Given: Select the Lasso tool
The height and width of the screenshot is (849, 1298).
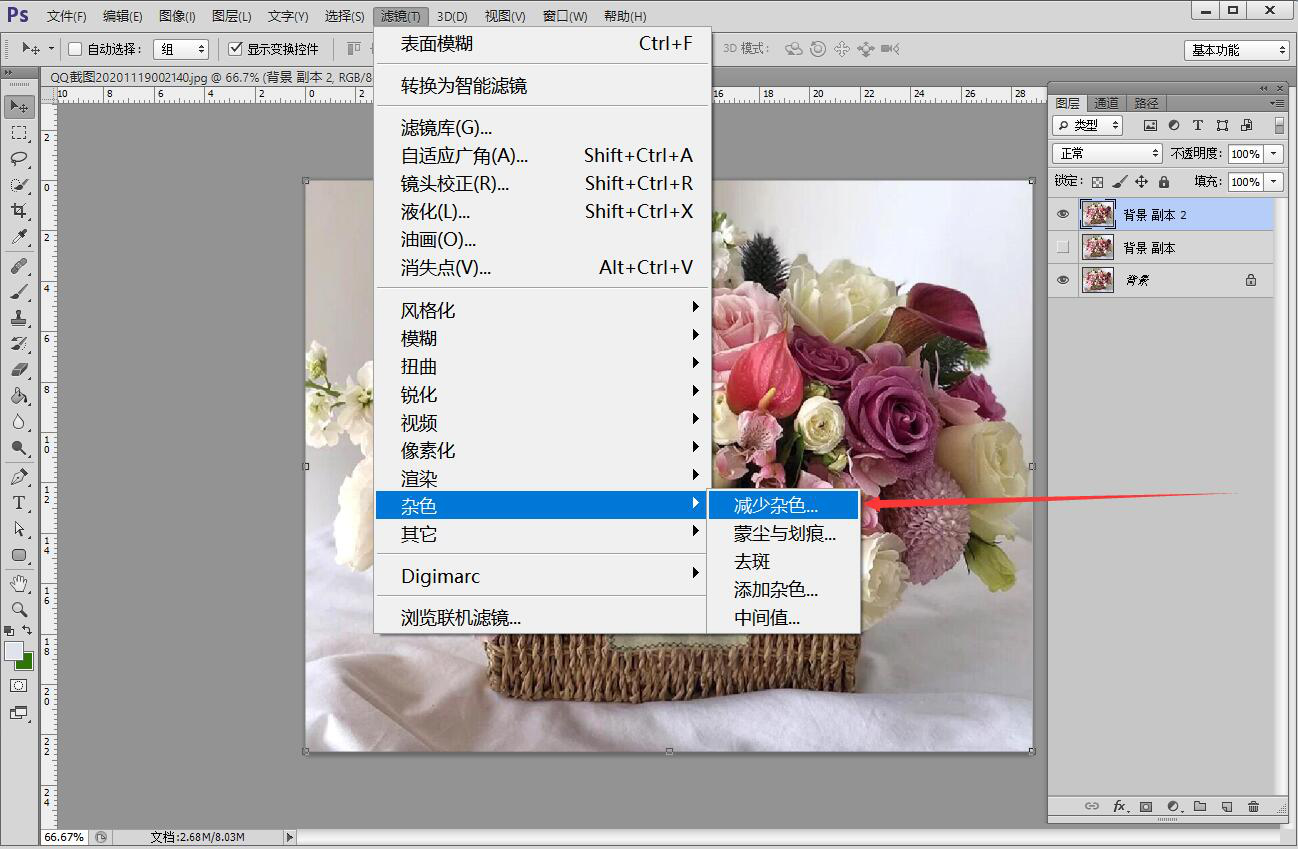Looking at the screenshot, I should (19, 159).
